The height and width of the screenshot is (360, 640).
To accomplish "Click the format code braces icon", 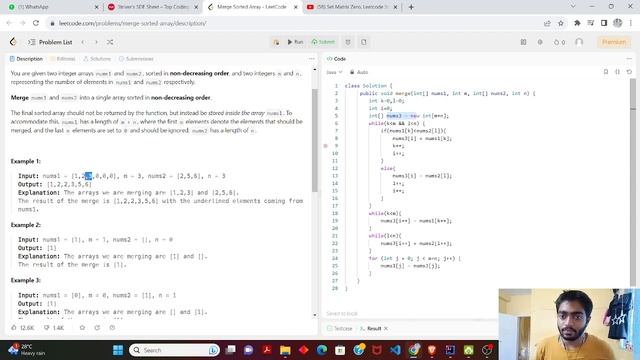I will 618,72.
